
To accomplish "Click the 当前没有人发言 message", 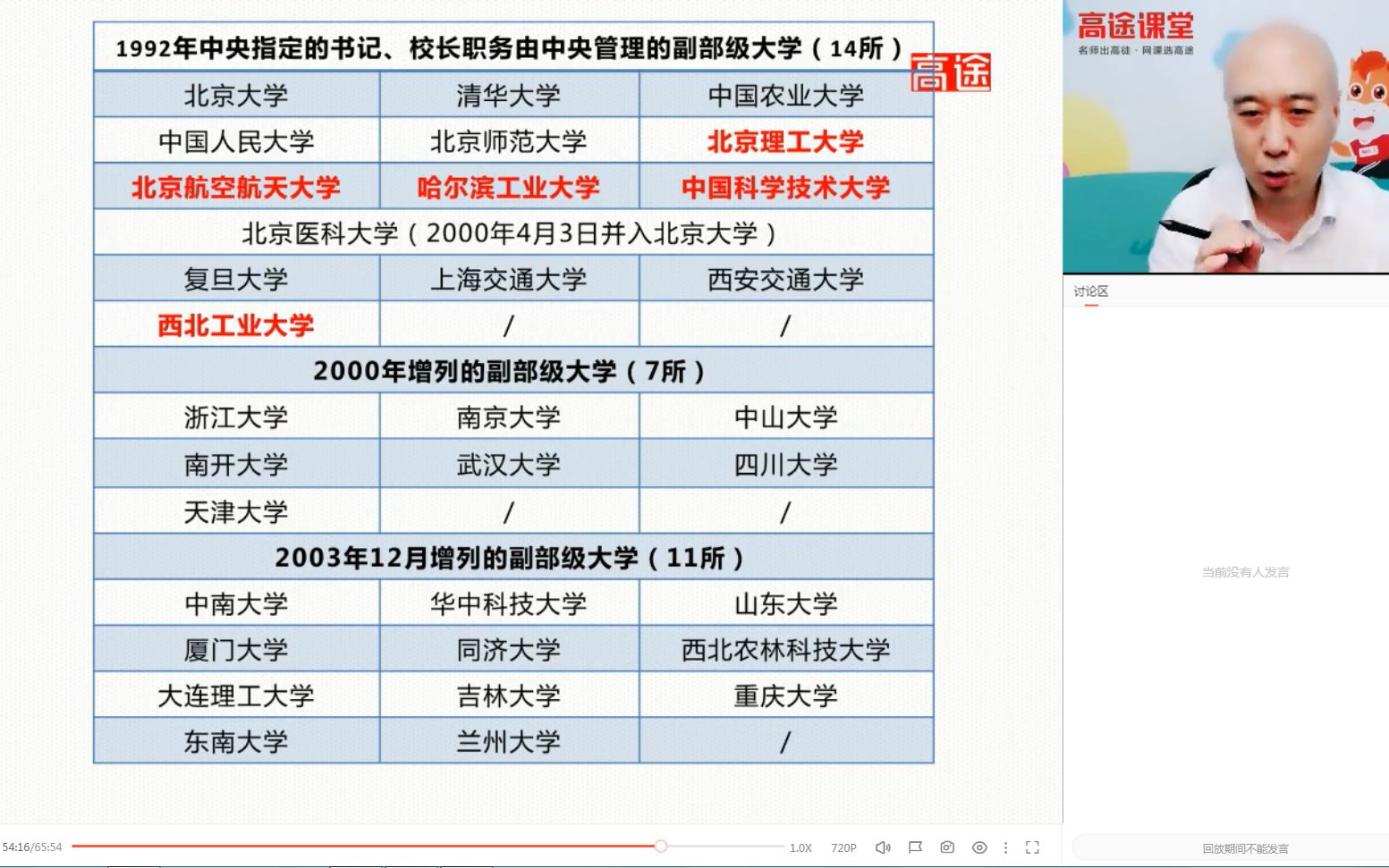I will click(1245, 572).
